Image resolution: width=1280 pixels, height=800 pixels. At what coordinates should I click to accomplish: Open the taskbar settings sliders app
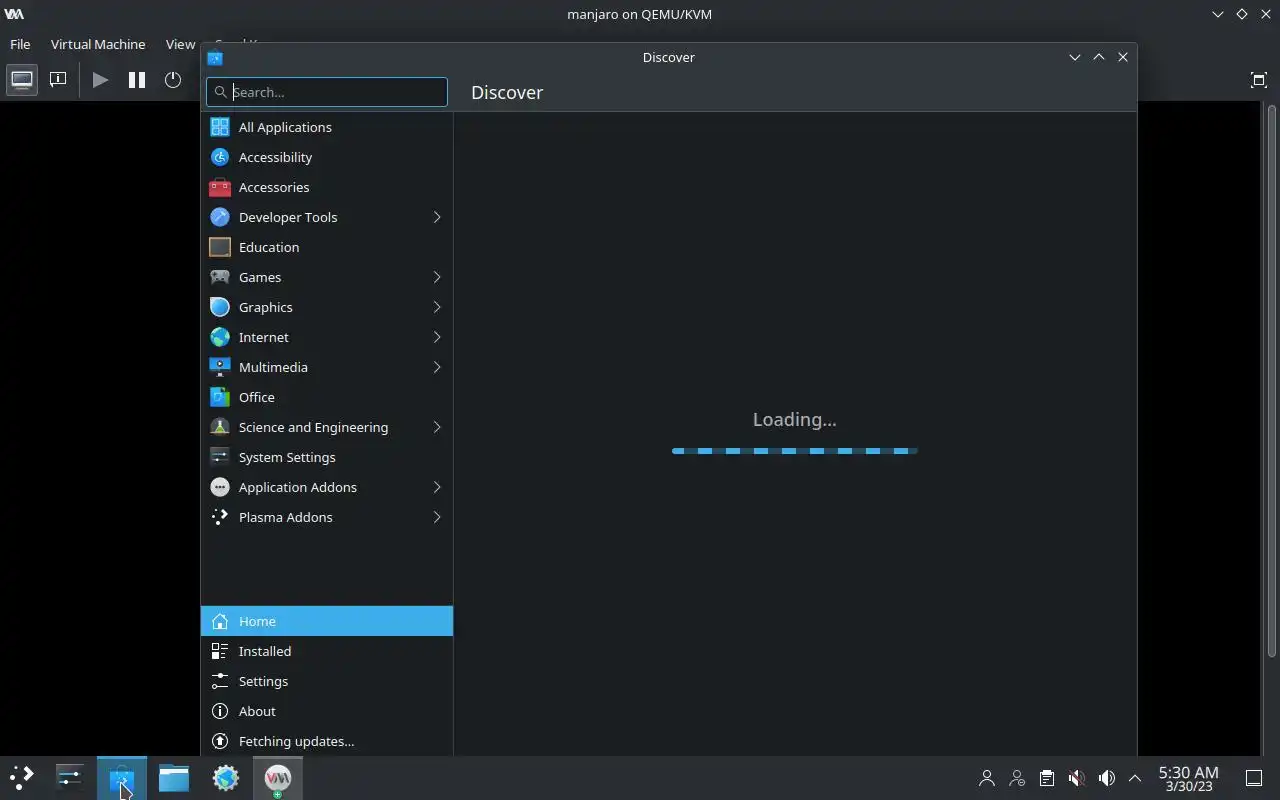click(x=70, y=778)
